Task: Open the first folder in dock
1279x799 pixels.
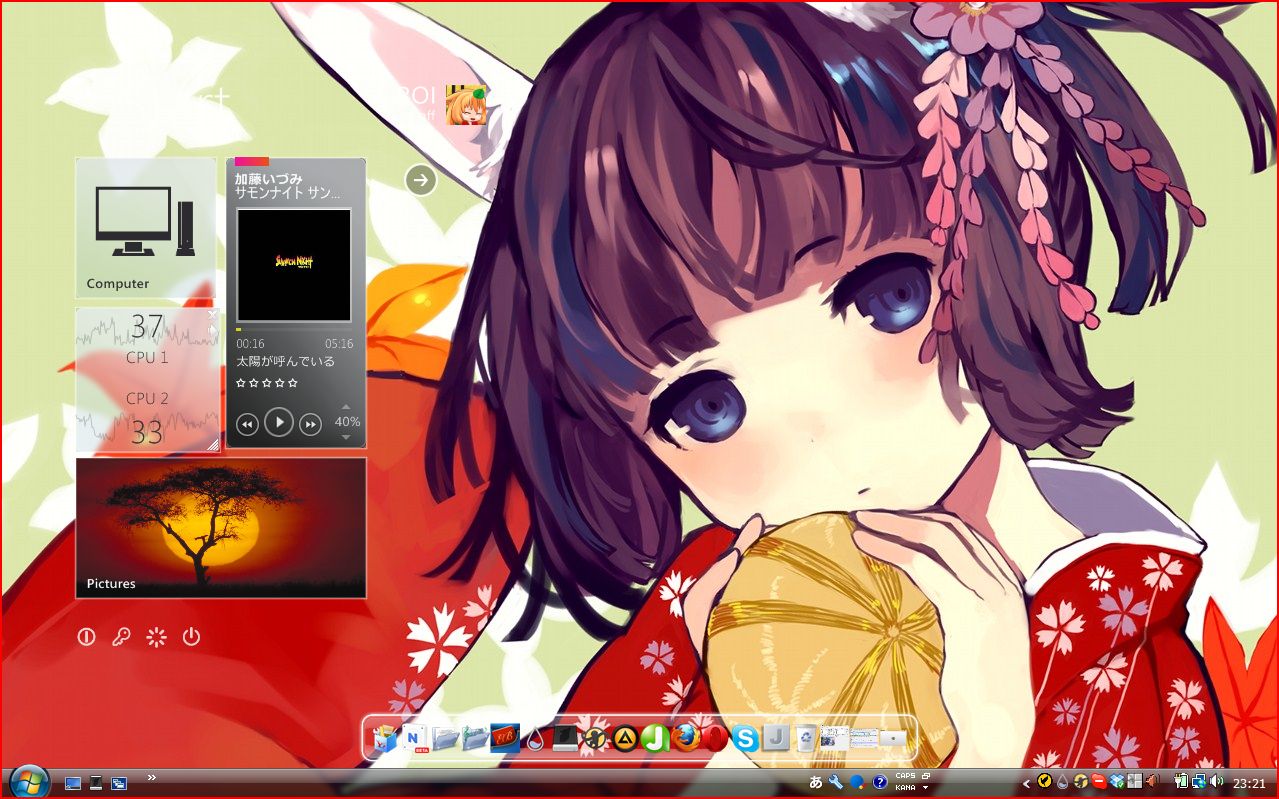Action: pyautogui.click(x=445, y=738)
